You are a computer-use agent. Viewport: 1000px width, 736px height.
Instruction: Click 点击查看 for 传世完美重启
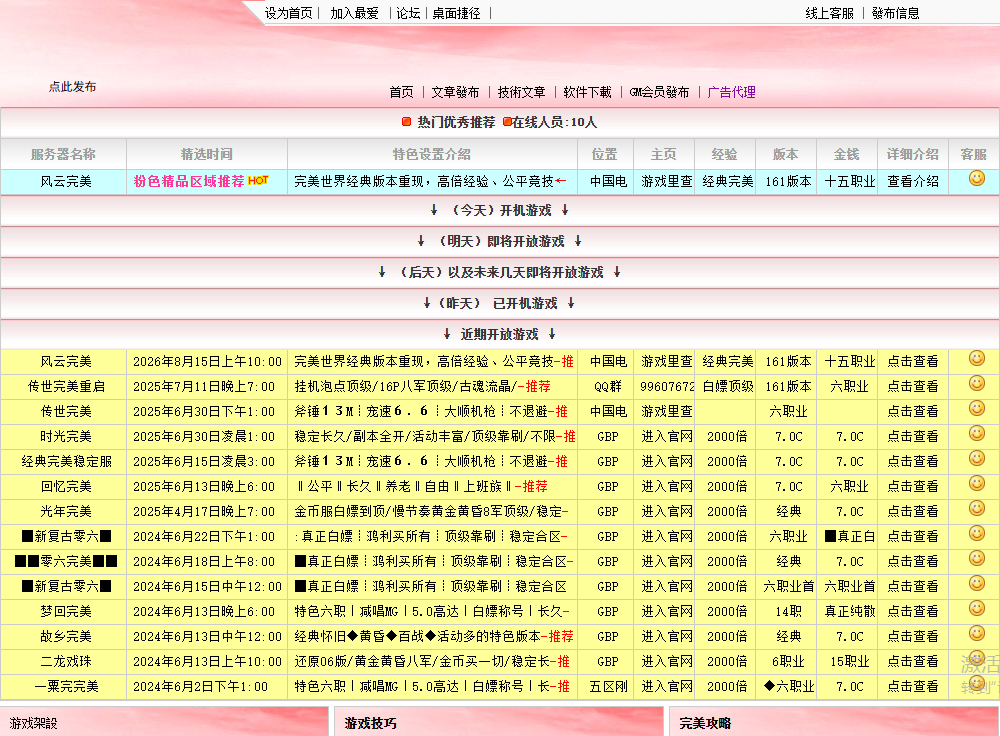tap(913, 386)
